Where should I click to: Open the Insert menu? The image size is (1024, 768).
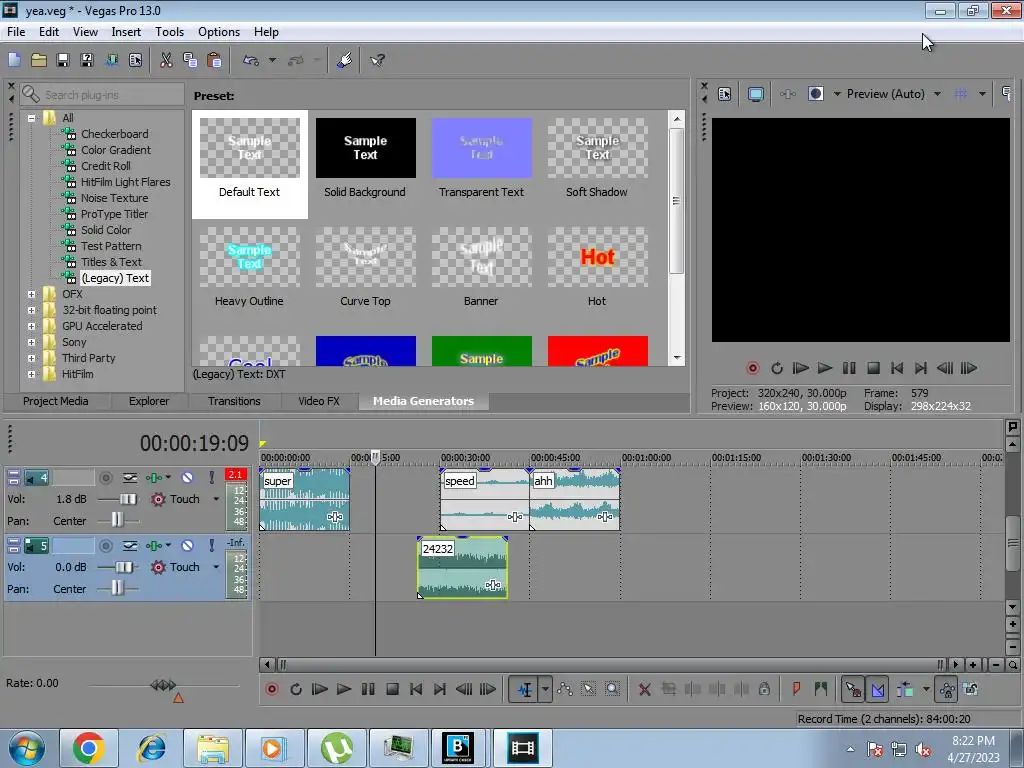(126, 32)
